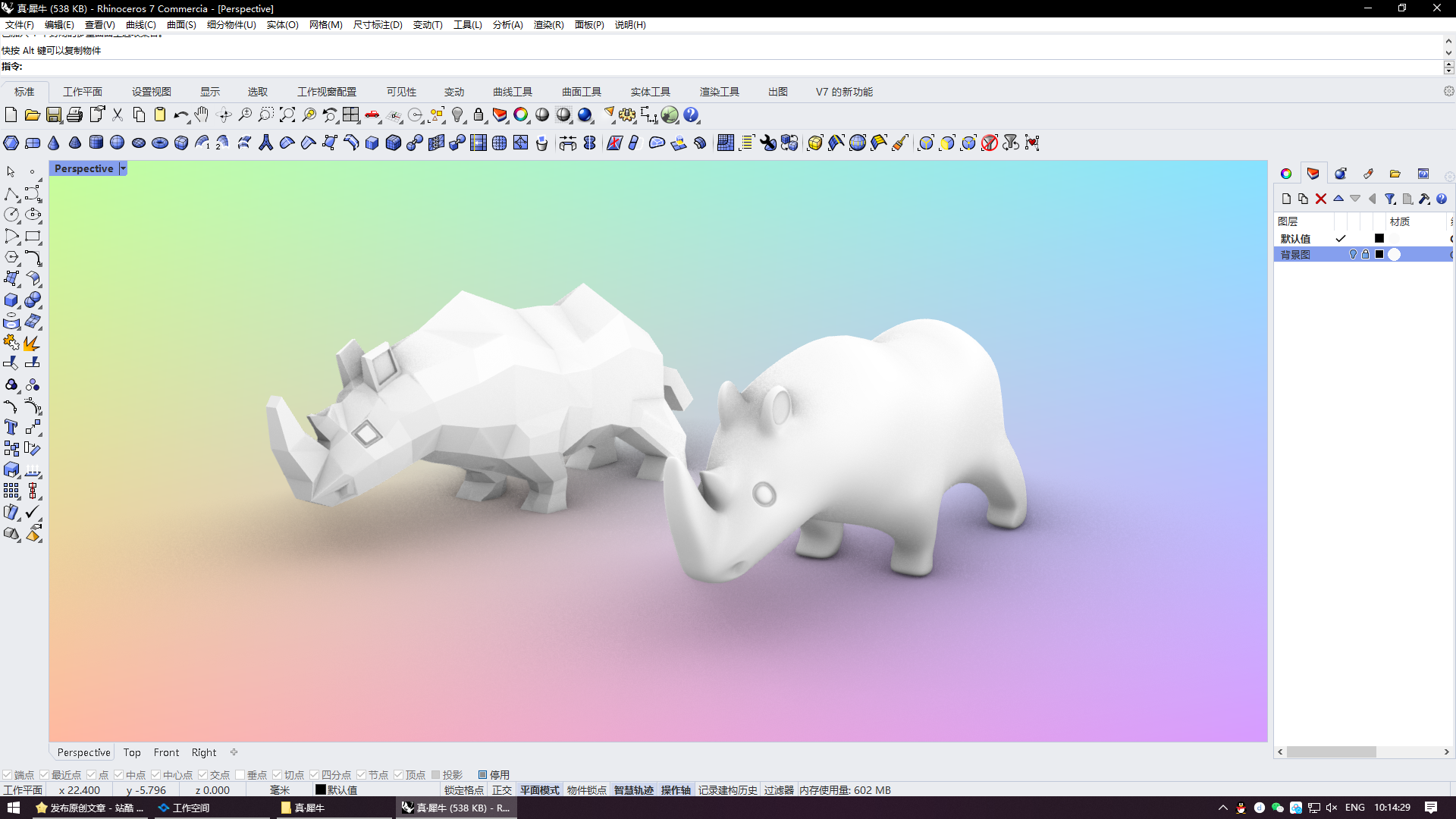Select the Zoom Extents magnifier icon
This screenshot has width=1456, height=819.
click(287, 115)
